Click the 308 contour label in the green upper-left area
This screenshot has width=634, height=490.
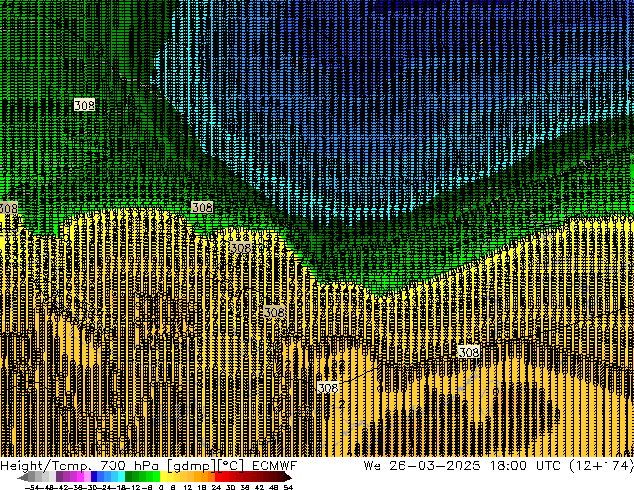[84, 105]
